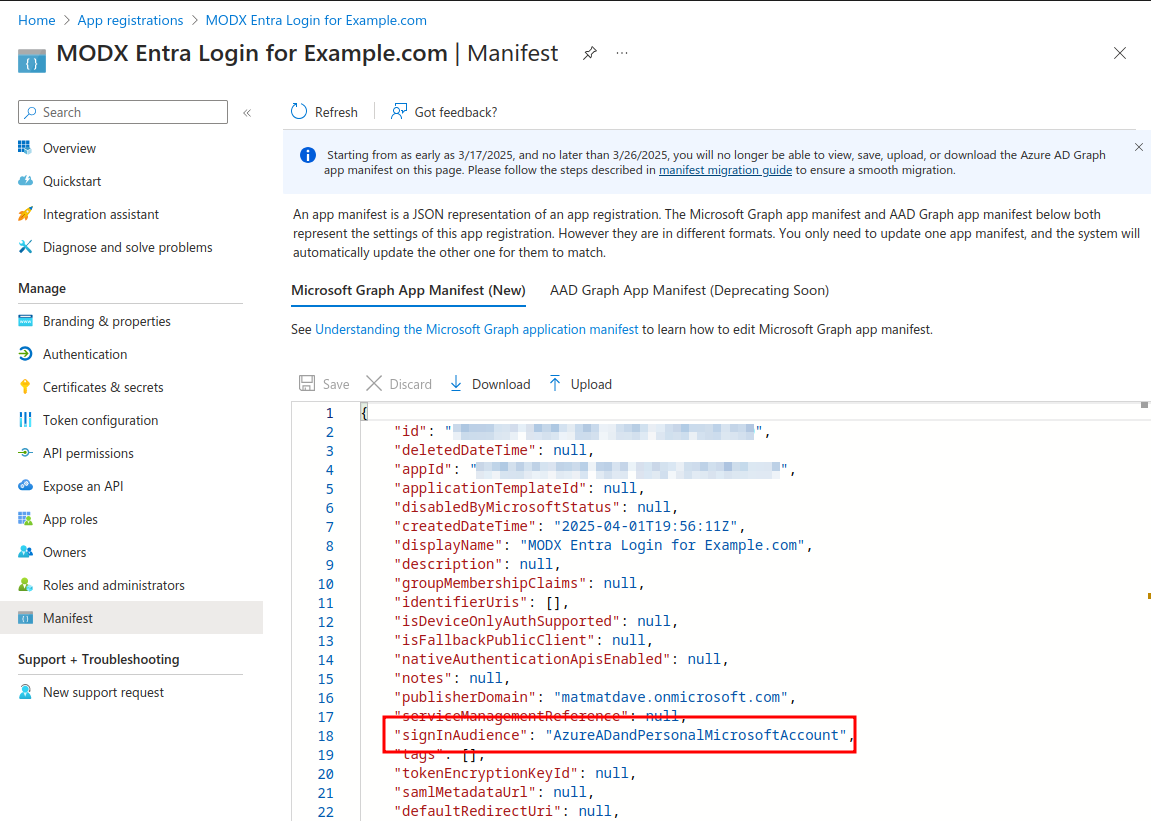Click the New support request icon
Screen dimensions: 1151x821
(x=25, y=692)
